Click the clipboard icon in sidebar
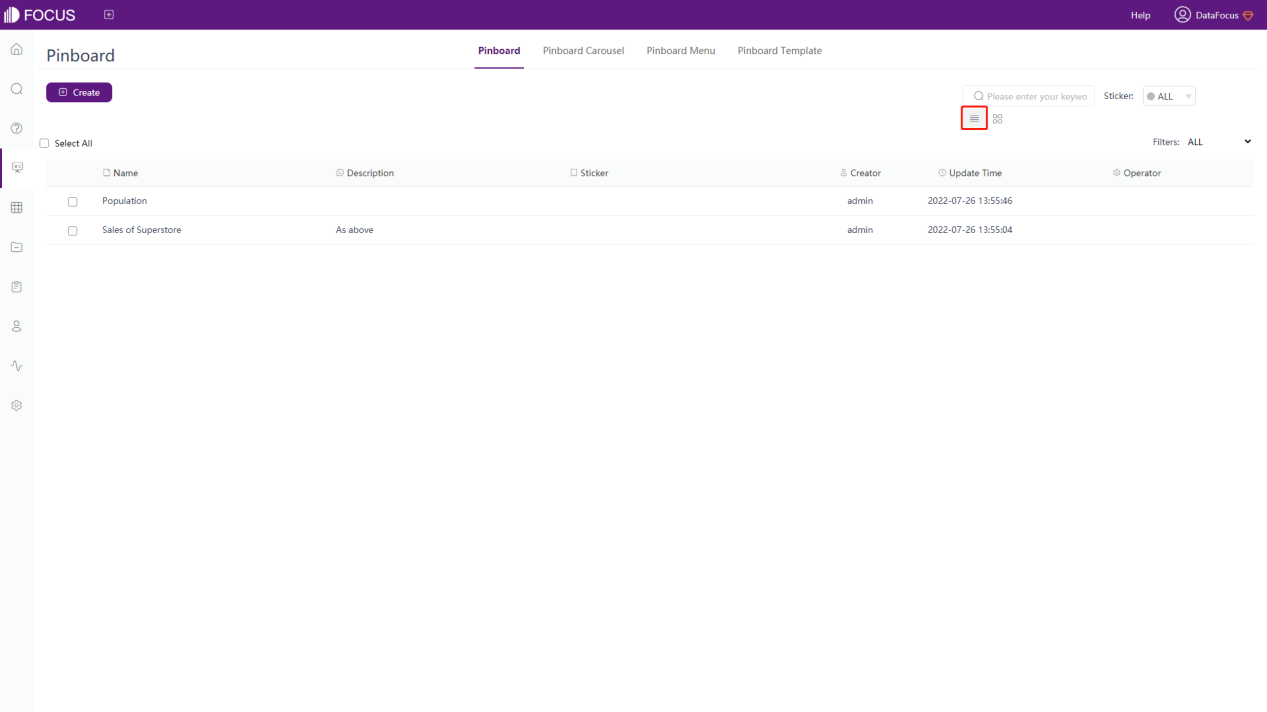The width and height of the screenshot is (1267, 712). 16,287
